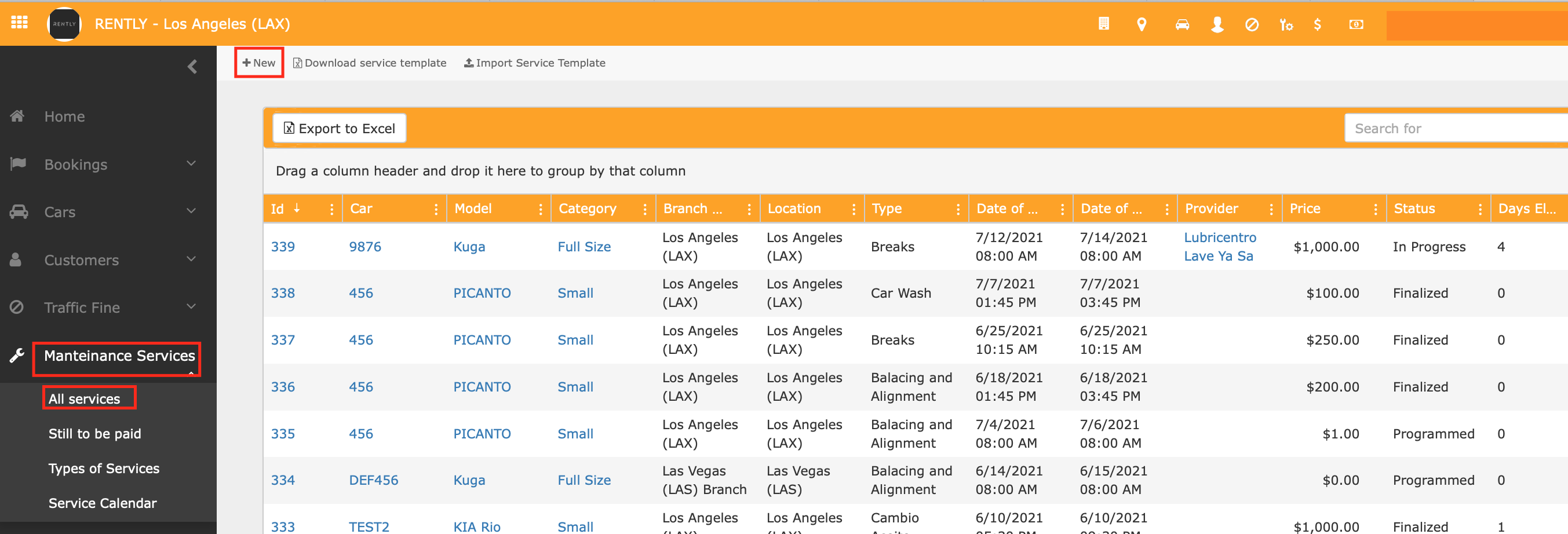Click the $250.00 price cell
1568x534 pixels.
pos(1332,340)
